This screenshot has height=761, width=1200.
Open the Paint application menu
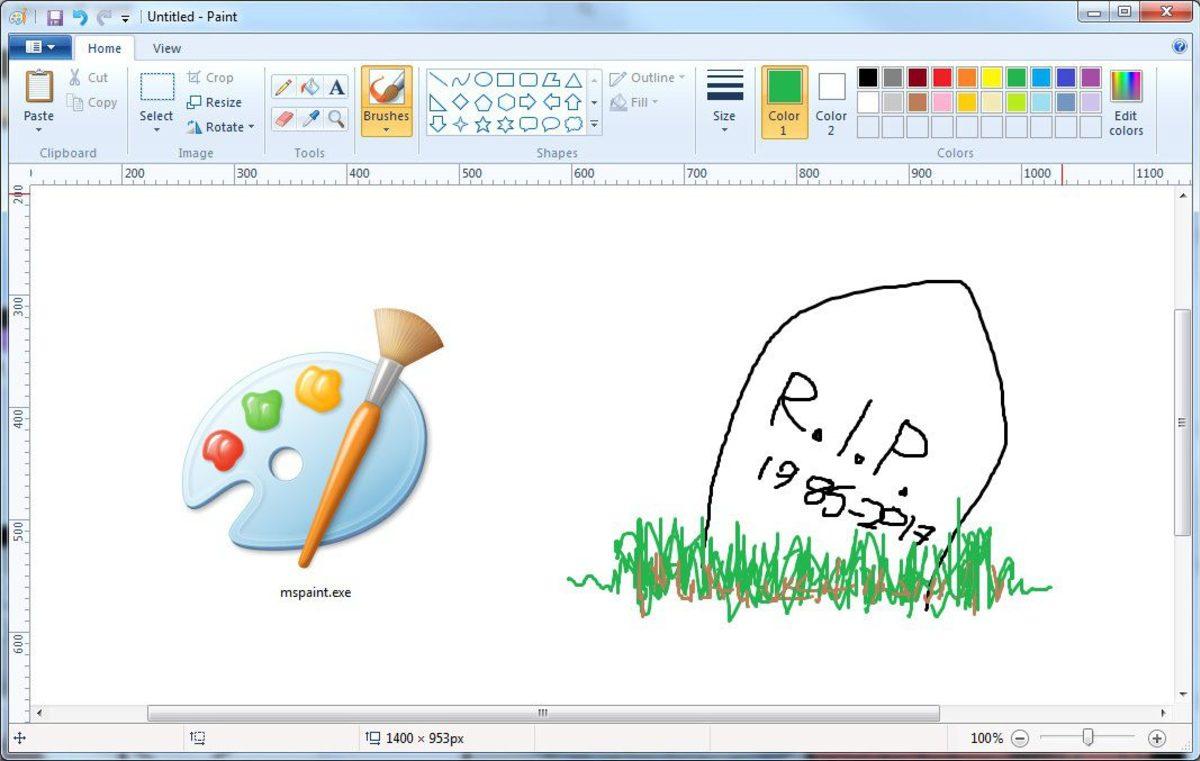coord(38,46)
